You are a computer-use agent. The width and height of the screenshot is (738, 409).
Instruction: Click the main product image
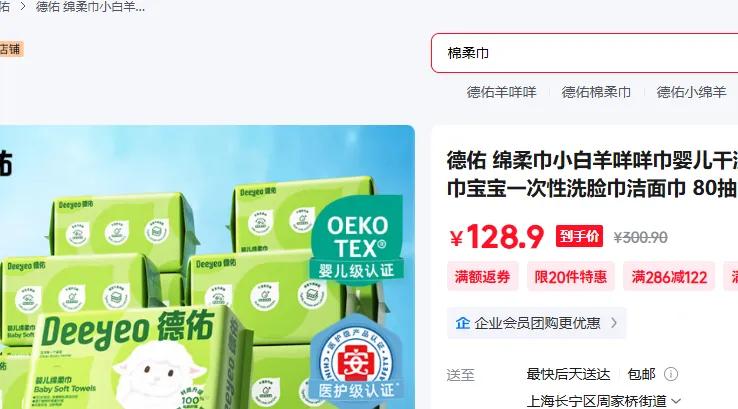207,267
